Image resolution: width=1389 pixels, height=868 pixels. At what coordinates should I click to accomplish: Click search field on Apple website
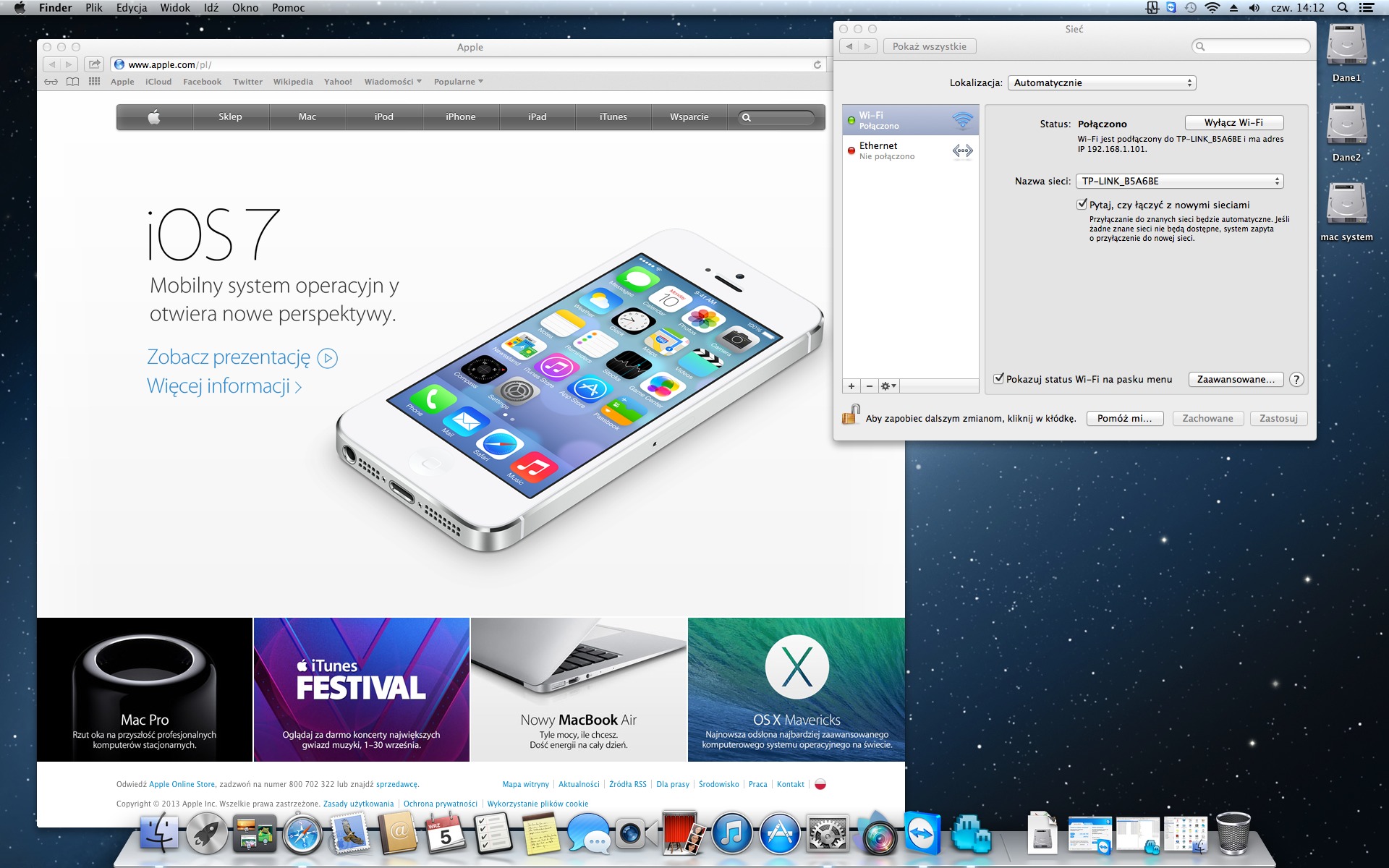click(777, 117)
